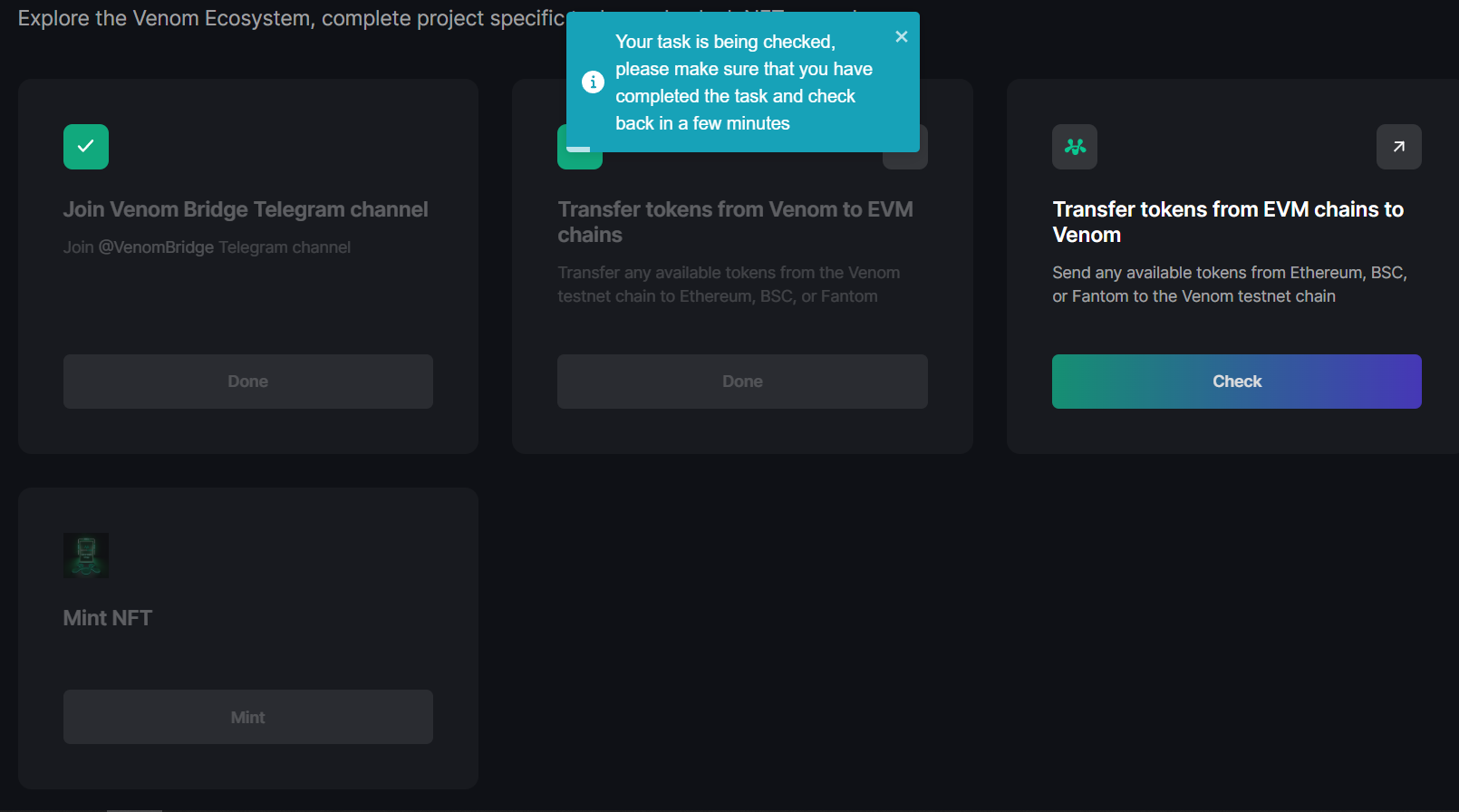
Task: Click the Mint button
Action: [x=248, y=717]
